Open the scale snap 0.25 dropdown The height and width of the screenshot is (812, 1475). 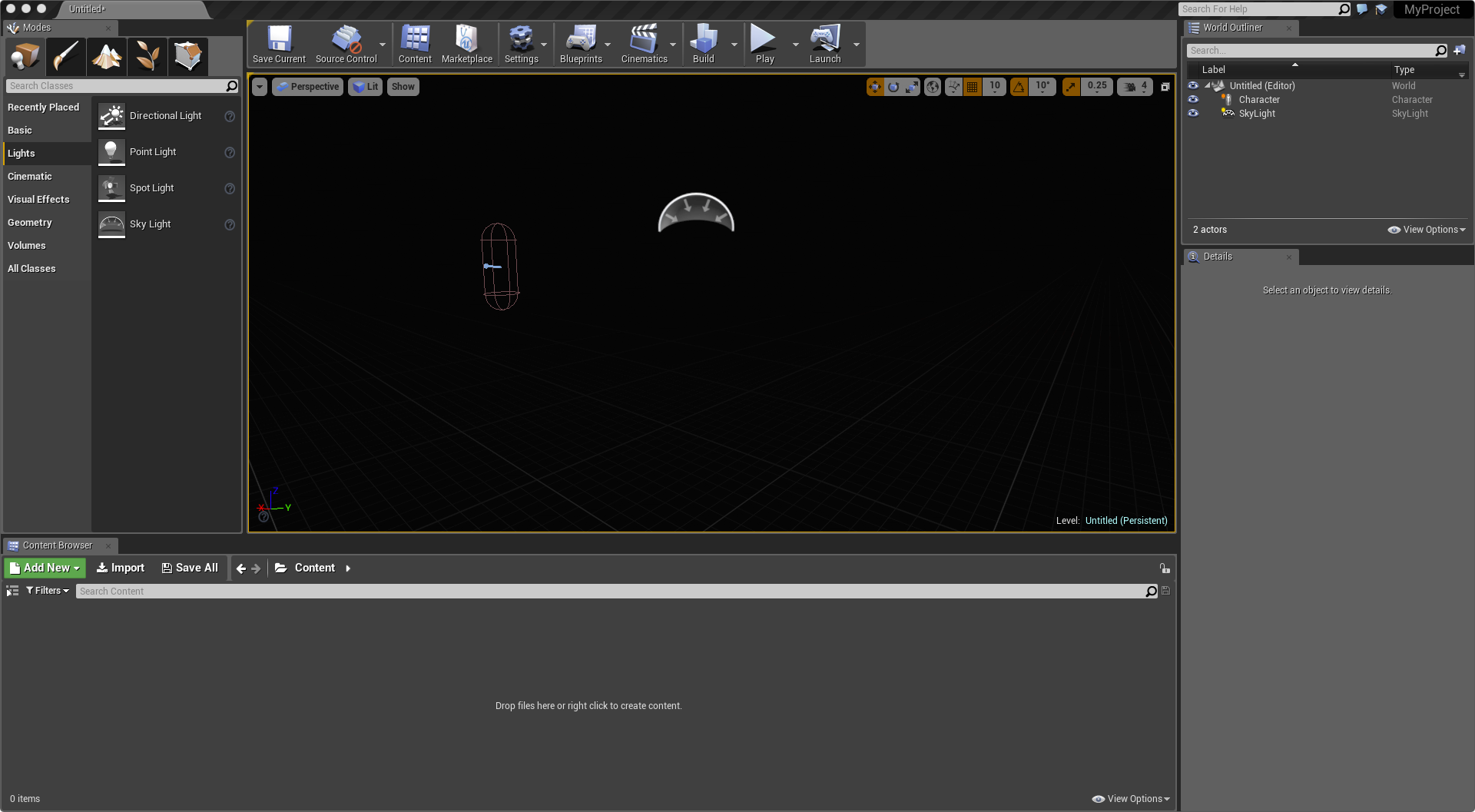point(1097,87)
